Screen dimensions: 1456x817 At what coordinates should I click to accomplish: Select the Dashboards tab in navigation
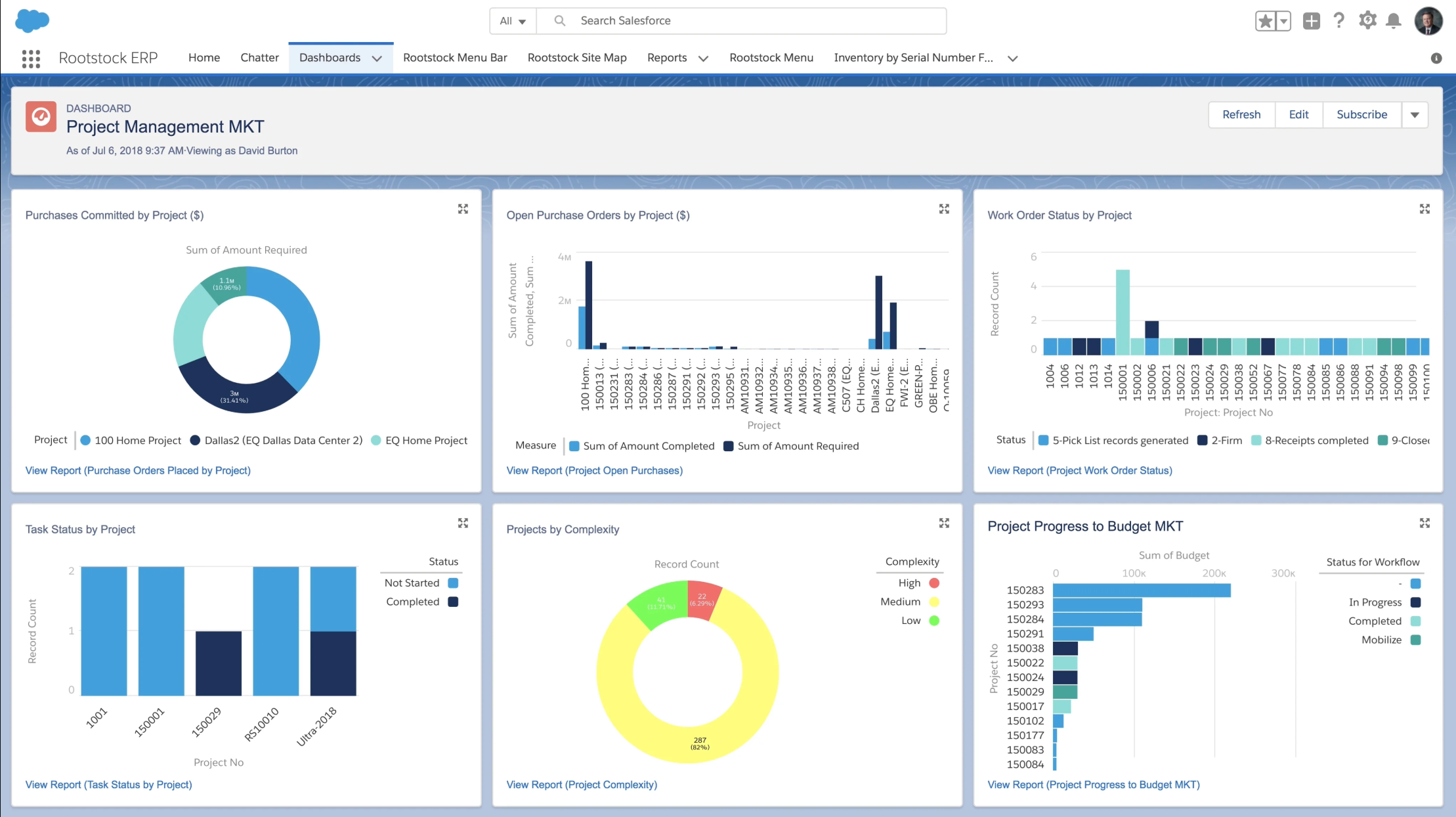pyautogui.click(x=330, y=57)
